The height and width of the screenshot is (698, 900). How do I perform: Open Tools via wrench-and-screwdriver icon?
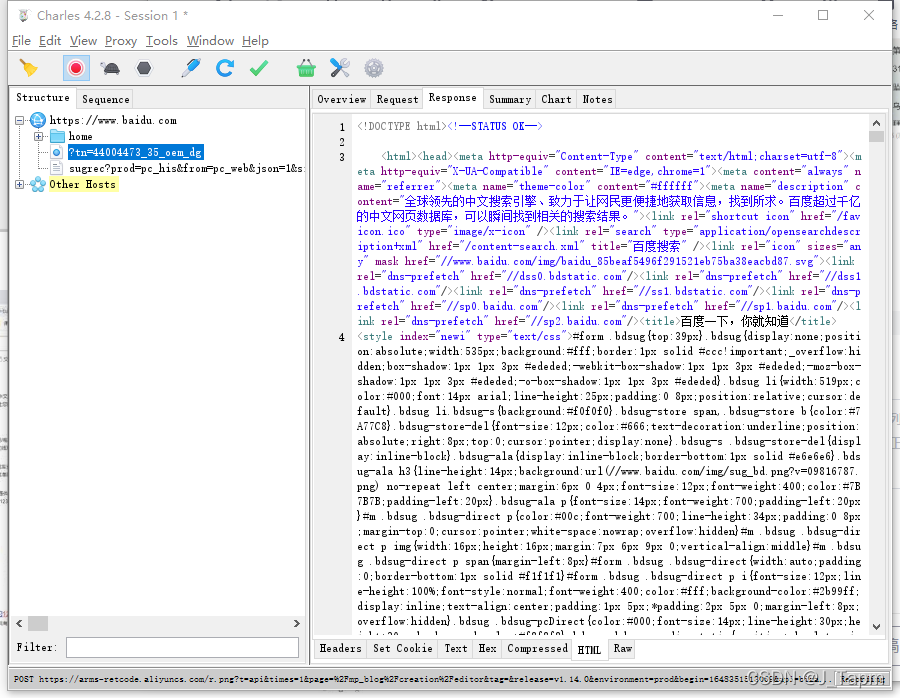[340, 68]
